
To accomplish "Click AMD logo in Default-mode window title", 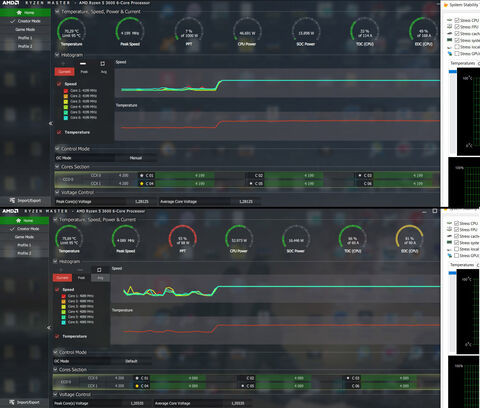I will click(11, 211).
